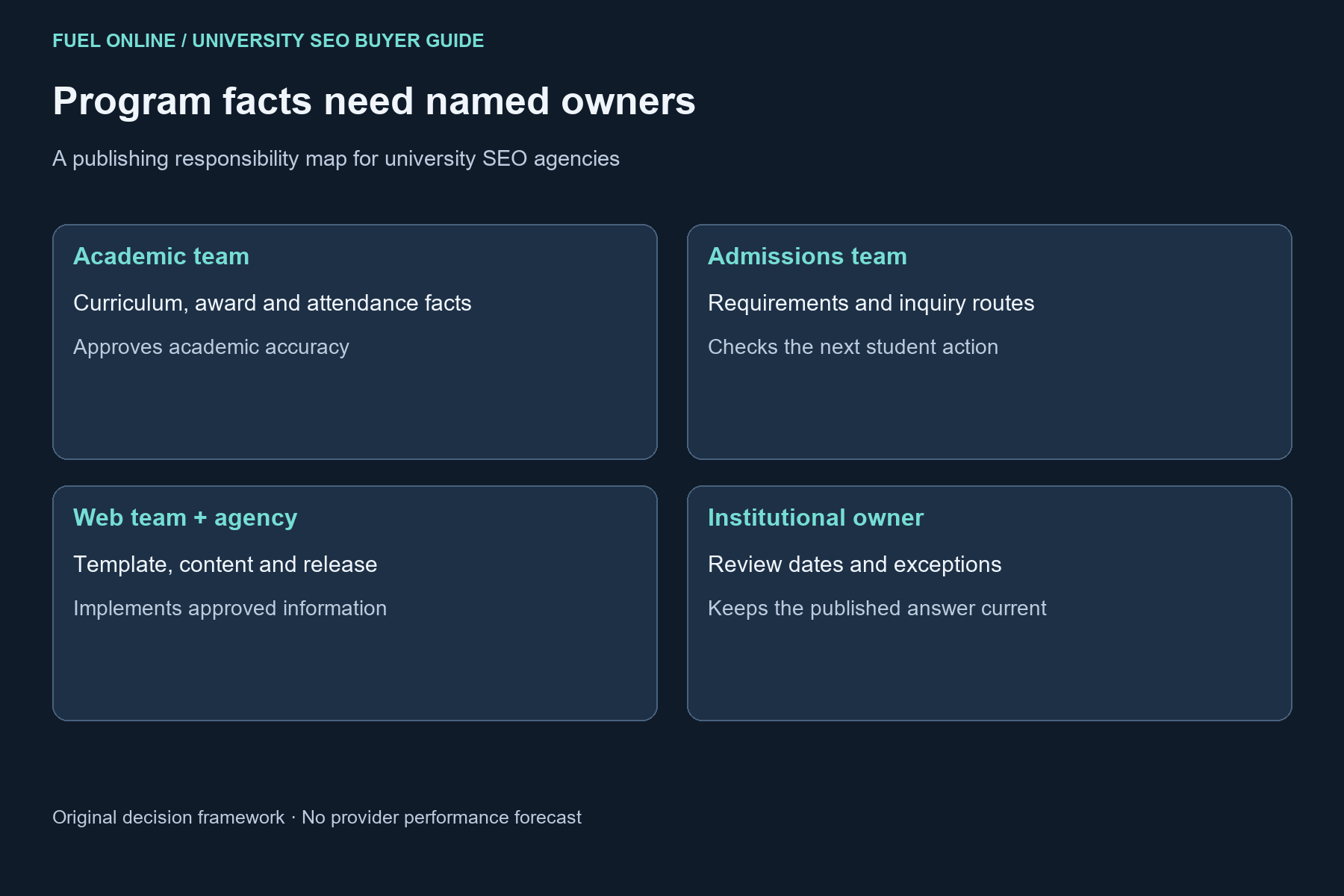
Task: Click the 'Institutional owner' card heading
Action: (815, 517)
